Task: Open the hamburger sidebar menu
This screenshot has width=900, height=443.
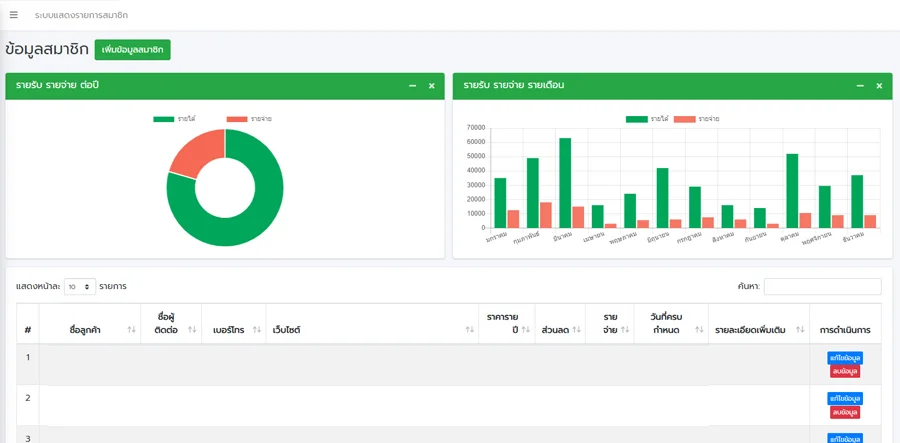Action: pos(14,15)
